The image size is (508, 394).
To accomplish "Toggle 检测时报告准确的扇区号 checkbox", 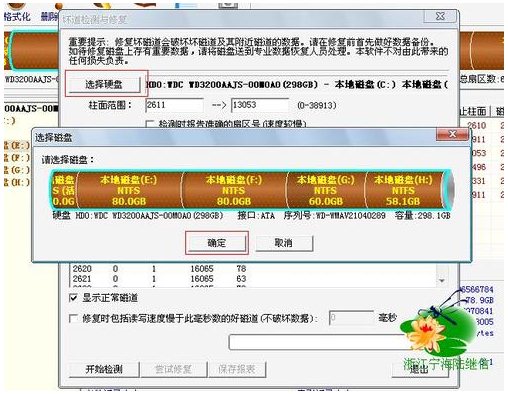I will 150,124.
